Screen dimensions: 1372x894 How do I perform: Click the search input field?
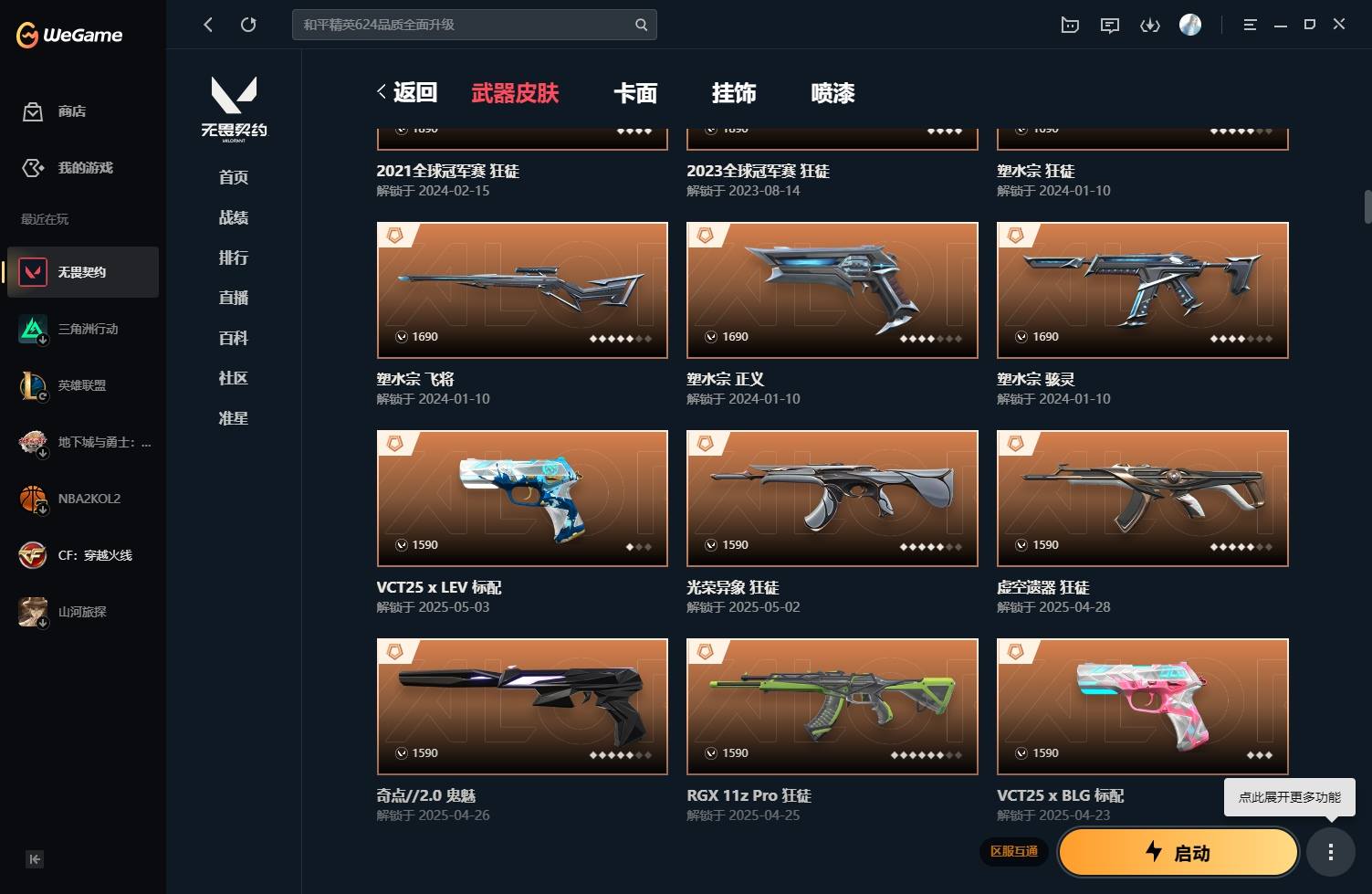(464, 25)
